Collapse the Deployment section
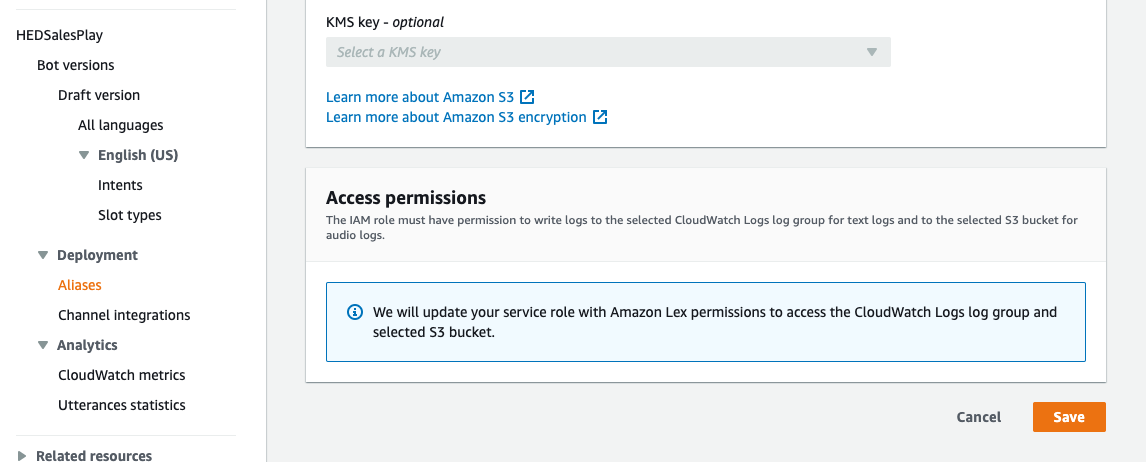 click(43, 255)
